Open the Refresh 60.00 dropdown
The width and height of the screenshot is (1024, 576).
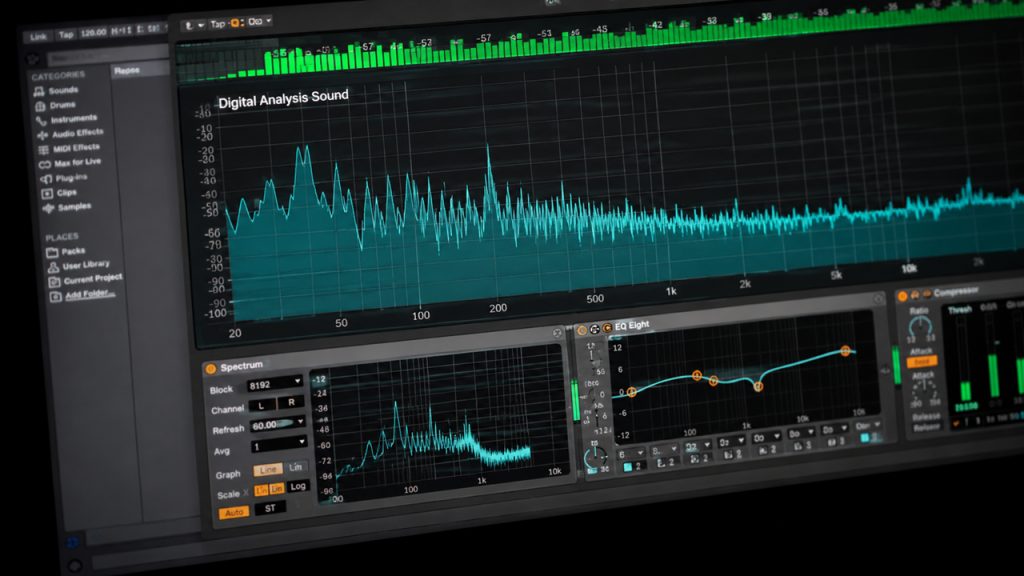(x=278, y=424)
